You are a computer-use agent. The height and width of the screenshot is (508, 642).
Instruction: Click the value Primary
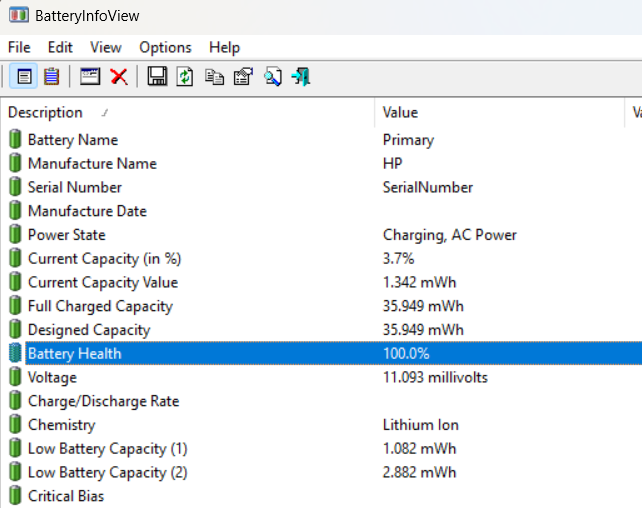click(x=408, y=140)
